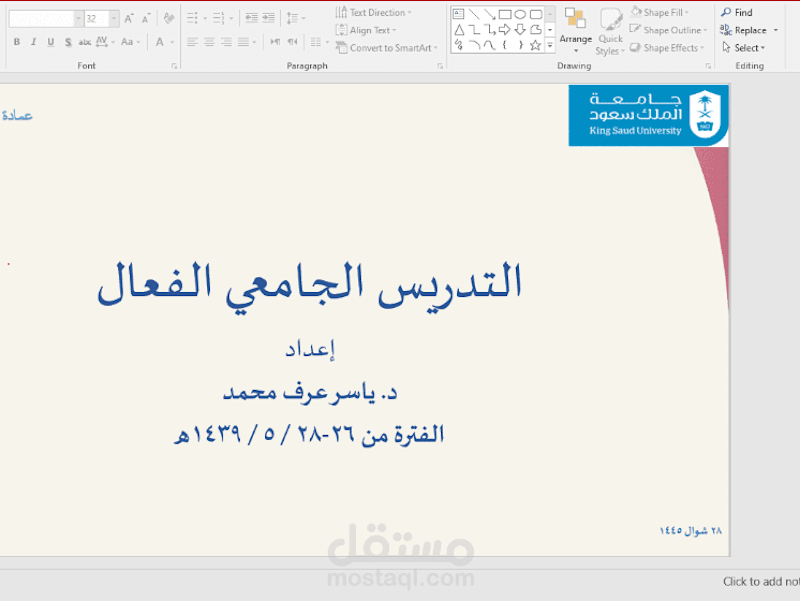The image size is (800, 601).
Task: Set Right-to-Left text direction
Action: [x=292, y=42]
